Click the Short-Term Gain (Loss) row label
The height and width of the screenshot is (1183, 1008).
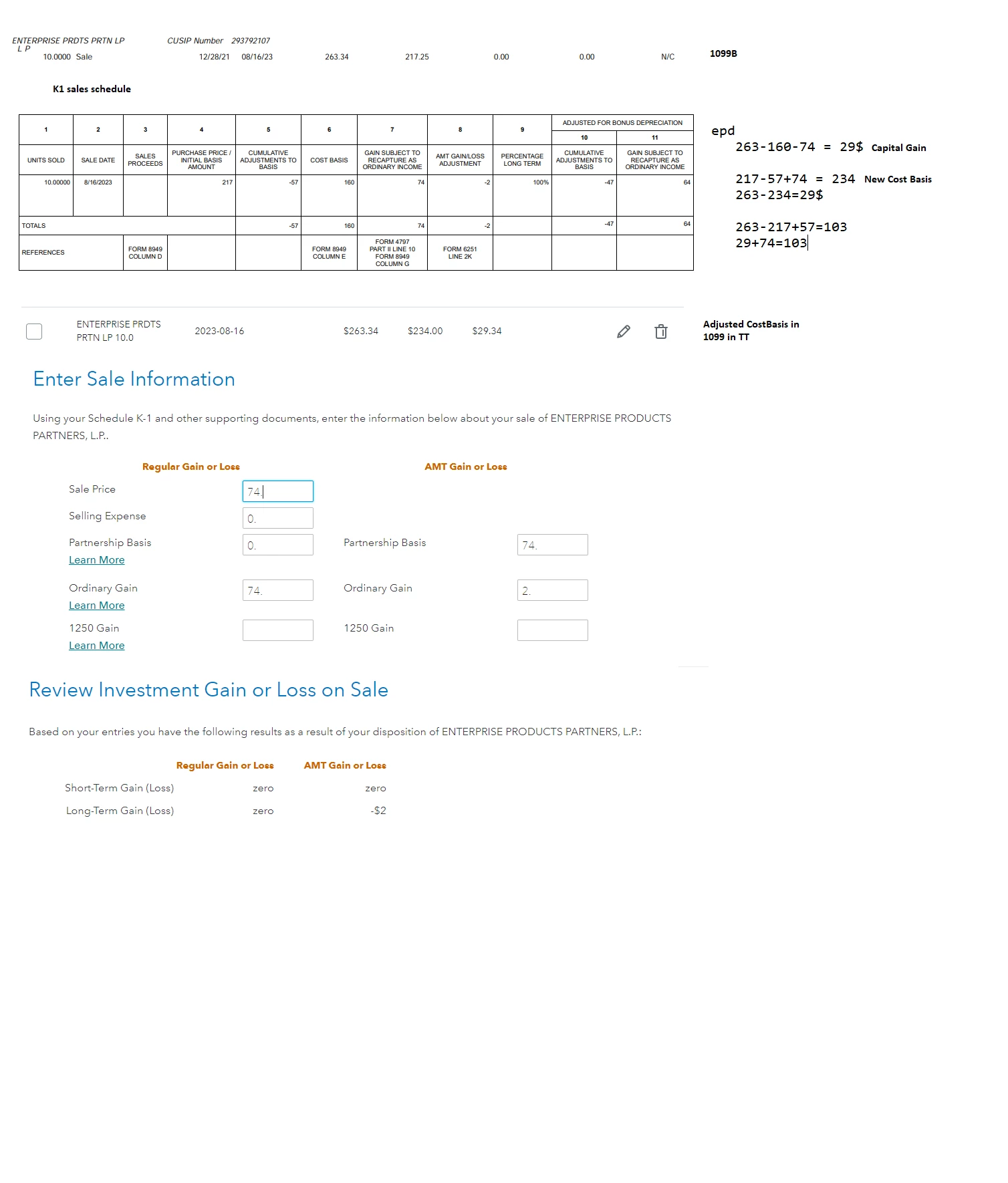pos(119,788)
